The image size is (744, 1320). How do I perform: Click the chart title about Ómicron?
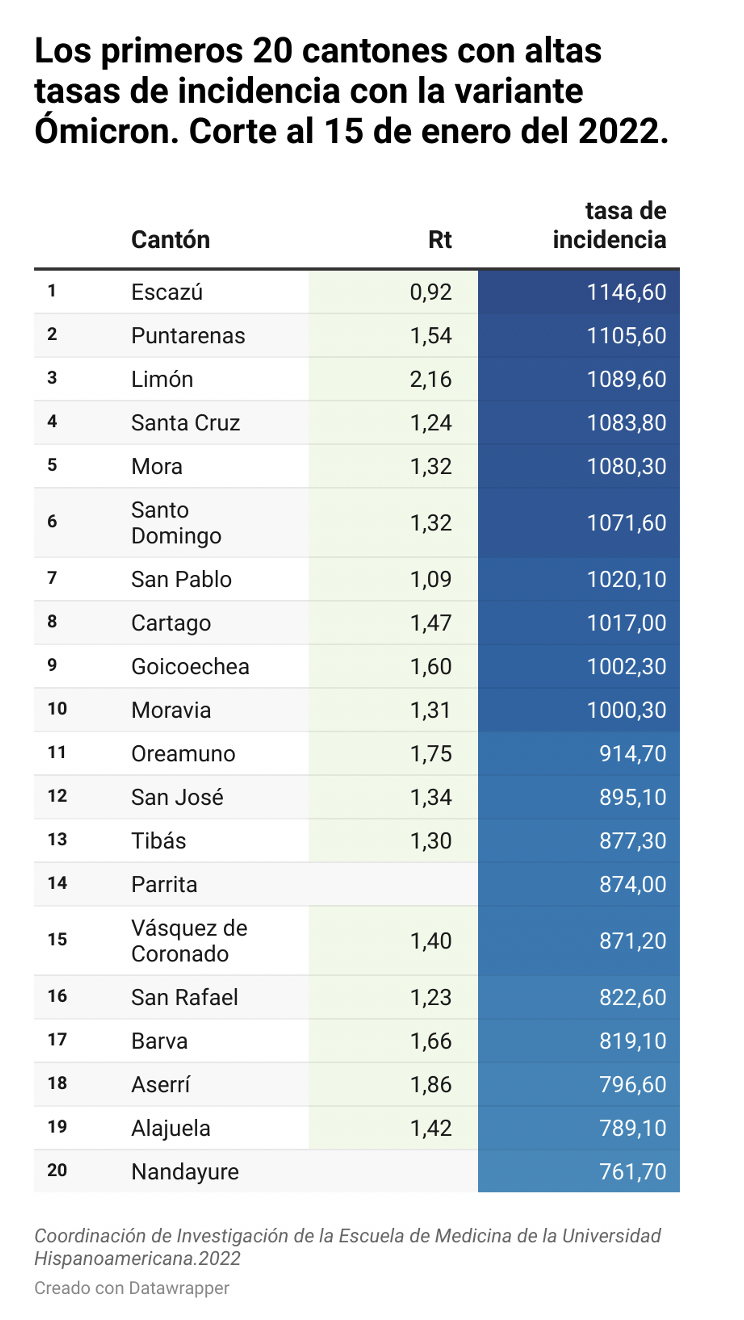[x=351, y=90]
